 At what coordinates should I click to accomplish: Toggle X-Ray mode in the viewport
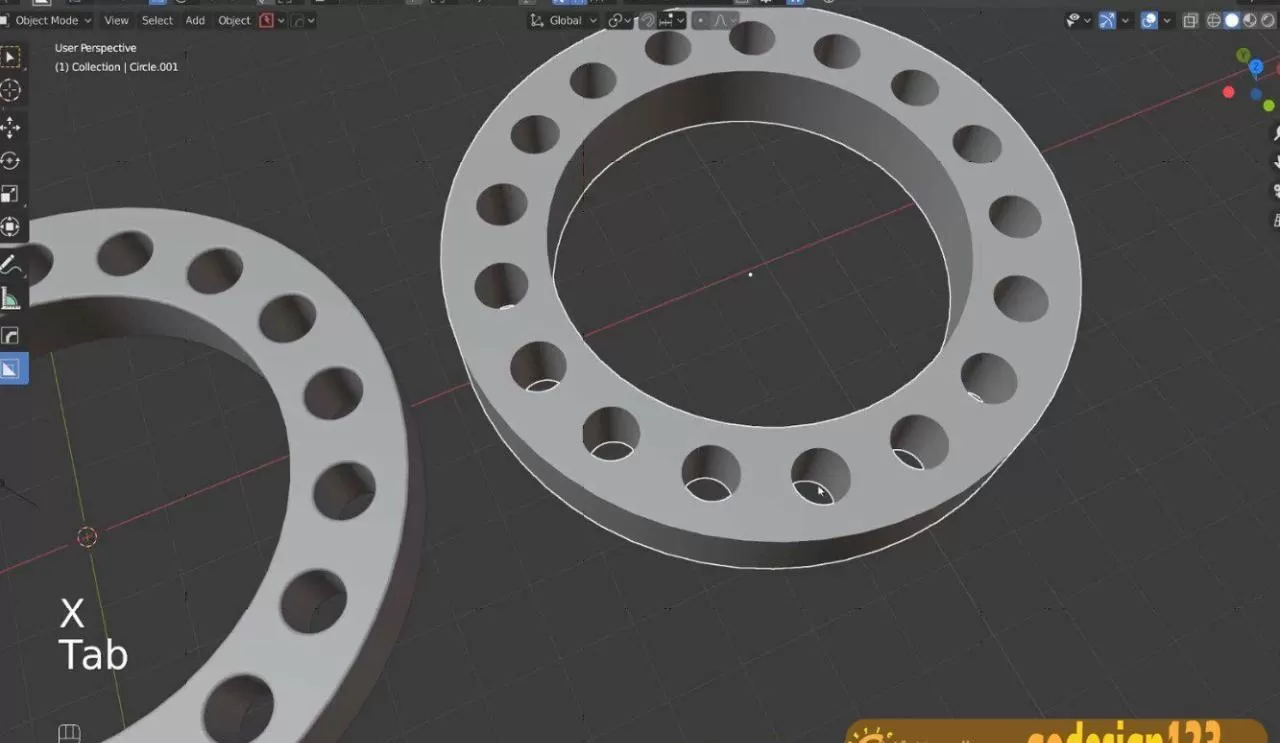(x=1190, y=20)
